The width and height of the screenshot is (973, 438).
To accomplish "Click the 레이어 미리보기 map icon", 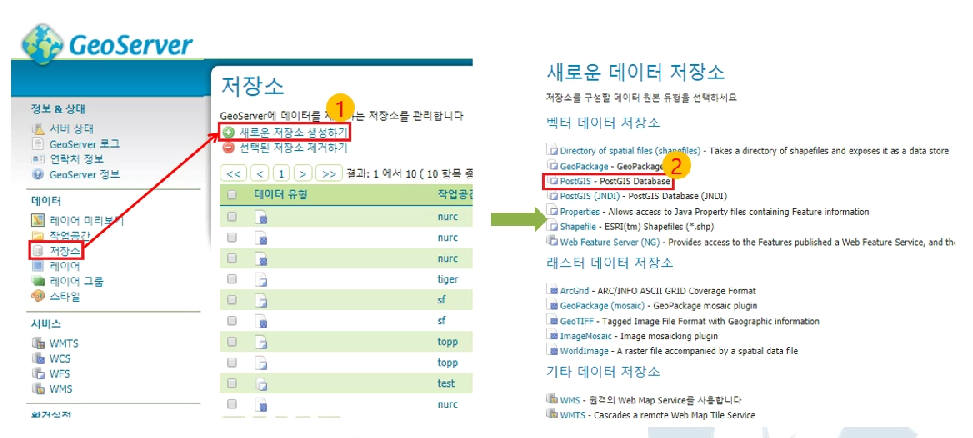I will click(38, 220).
